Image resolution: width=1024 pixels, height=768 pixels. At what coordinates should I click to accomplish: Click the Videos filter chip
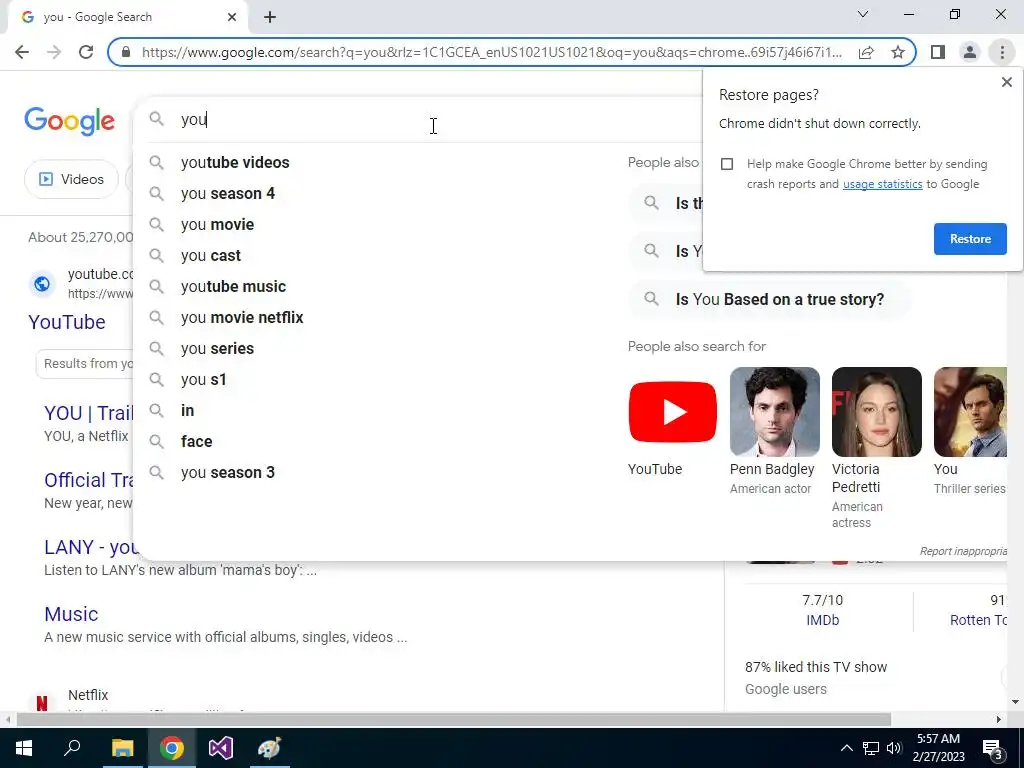click(x=71, y=180)
